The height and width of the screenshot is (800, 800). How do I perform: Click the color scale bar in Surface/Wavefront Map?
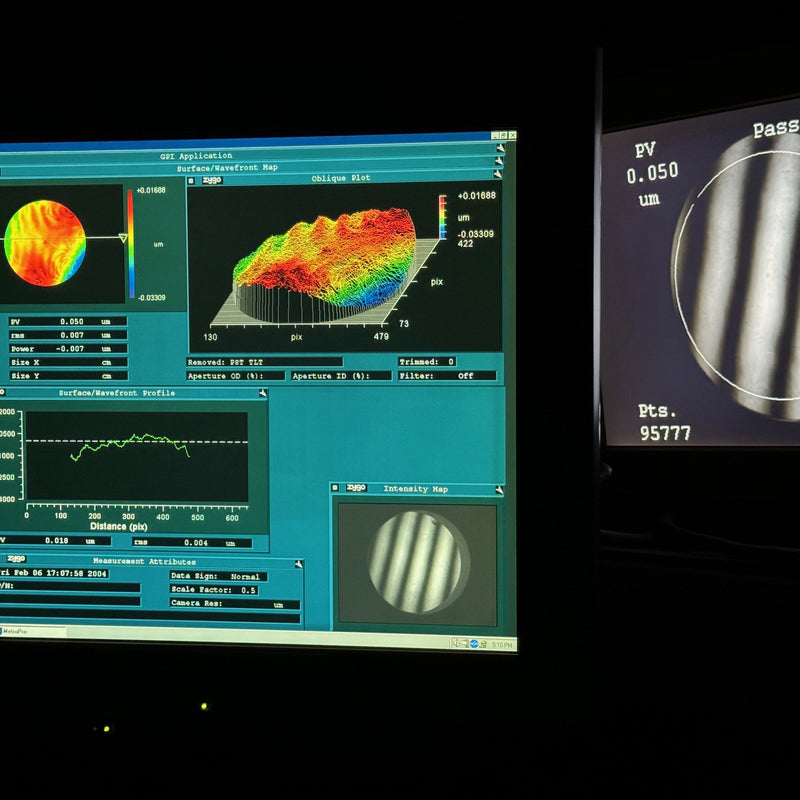coord(131,243)
